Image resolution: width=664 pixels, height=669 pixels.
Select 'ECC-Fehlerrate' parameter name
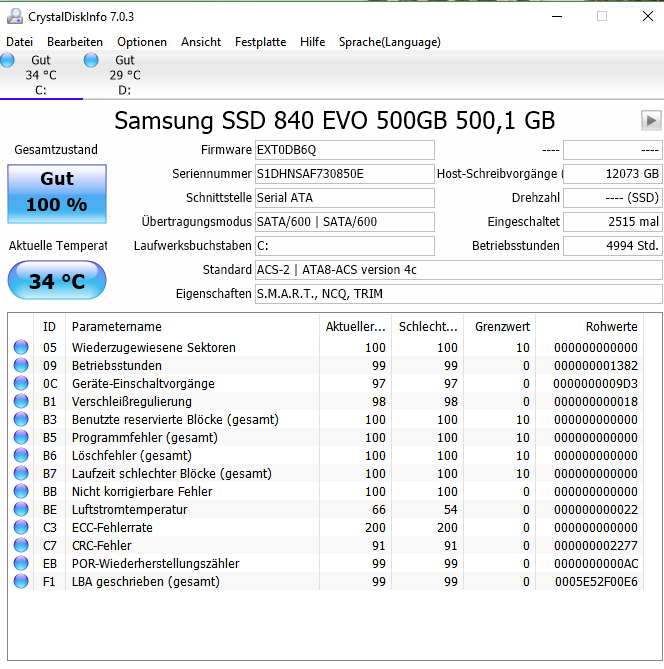[112, 527]
